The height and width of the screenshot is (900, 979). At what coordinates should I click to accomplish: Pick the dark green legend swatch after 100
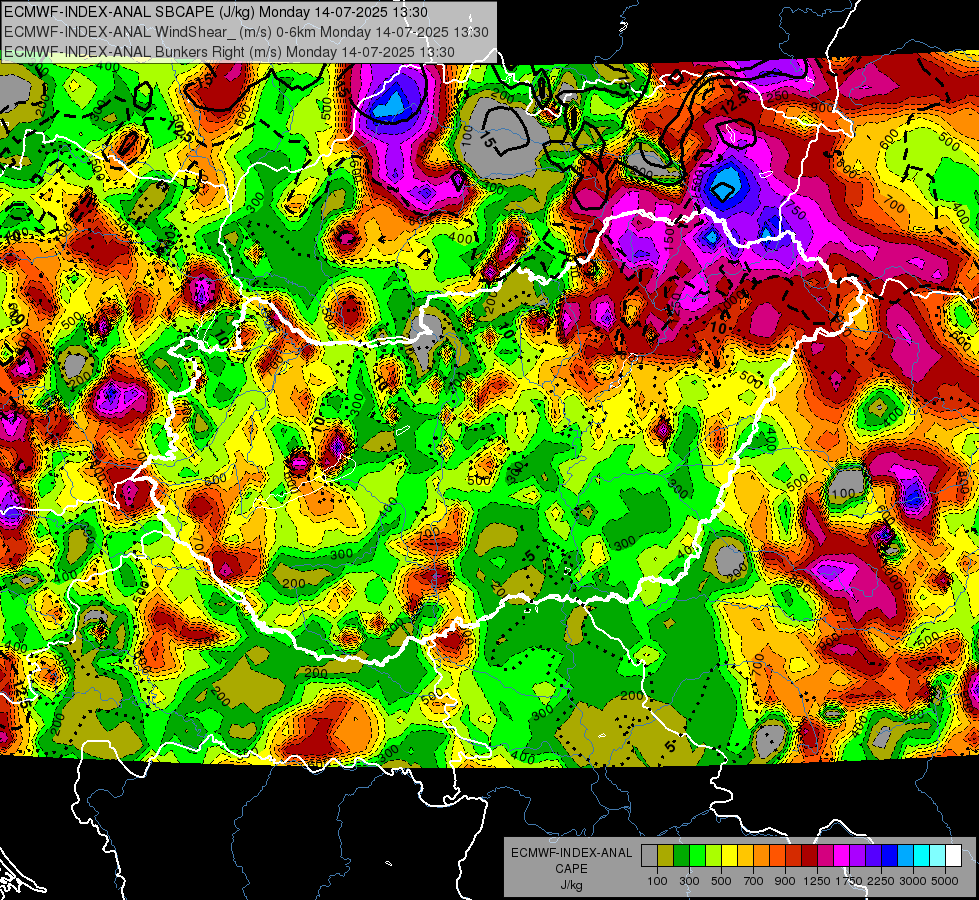click(x=681, y=856)
